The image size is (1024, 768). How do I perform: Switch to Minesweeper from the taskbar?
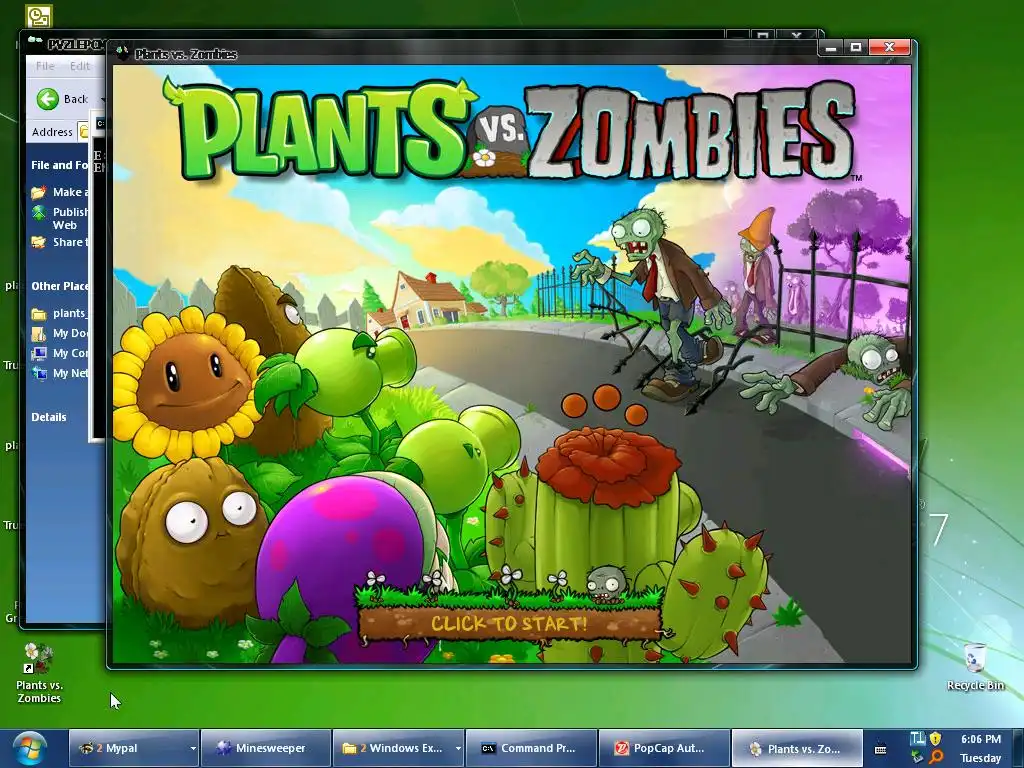coord(265,748)
